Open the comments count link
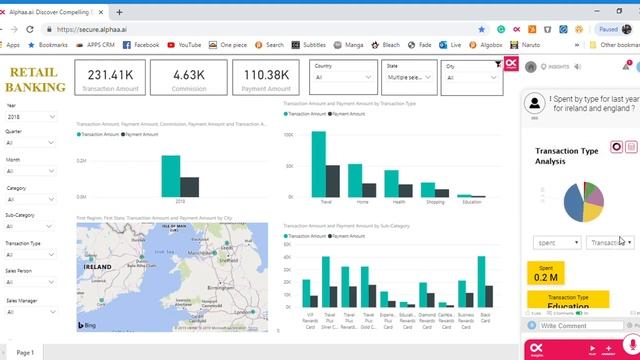Image resolution: width=640 pixels, height=360 pixels. (560, 313)
